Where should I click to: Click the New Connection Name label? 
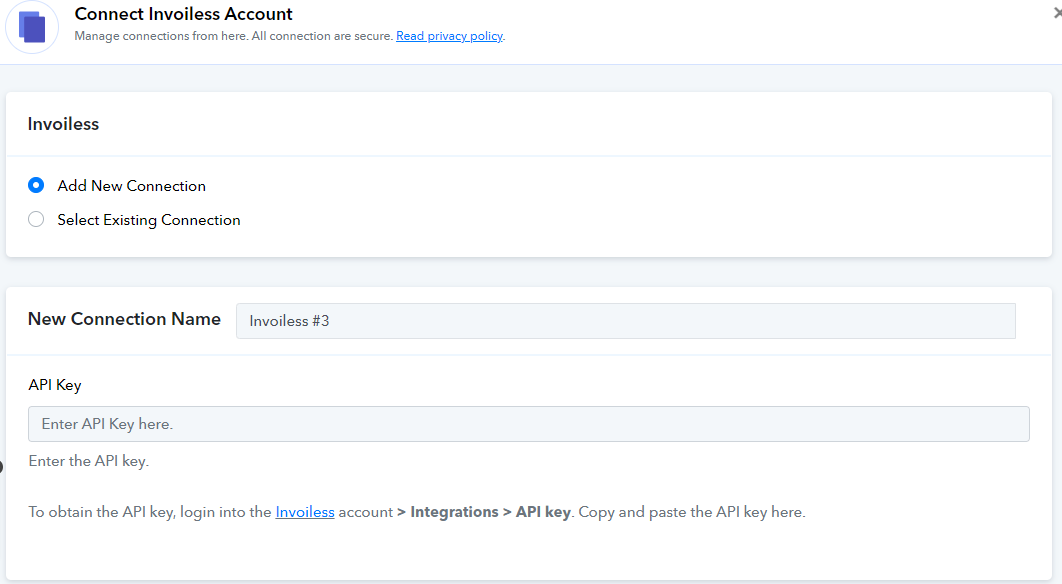pos(124,319)
